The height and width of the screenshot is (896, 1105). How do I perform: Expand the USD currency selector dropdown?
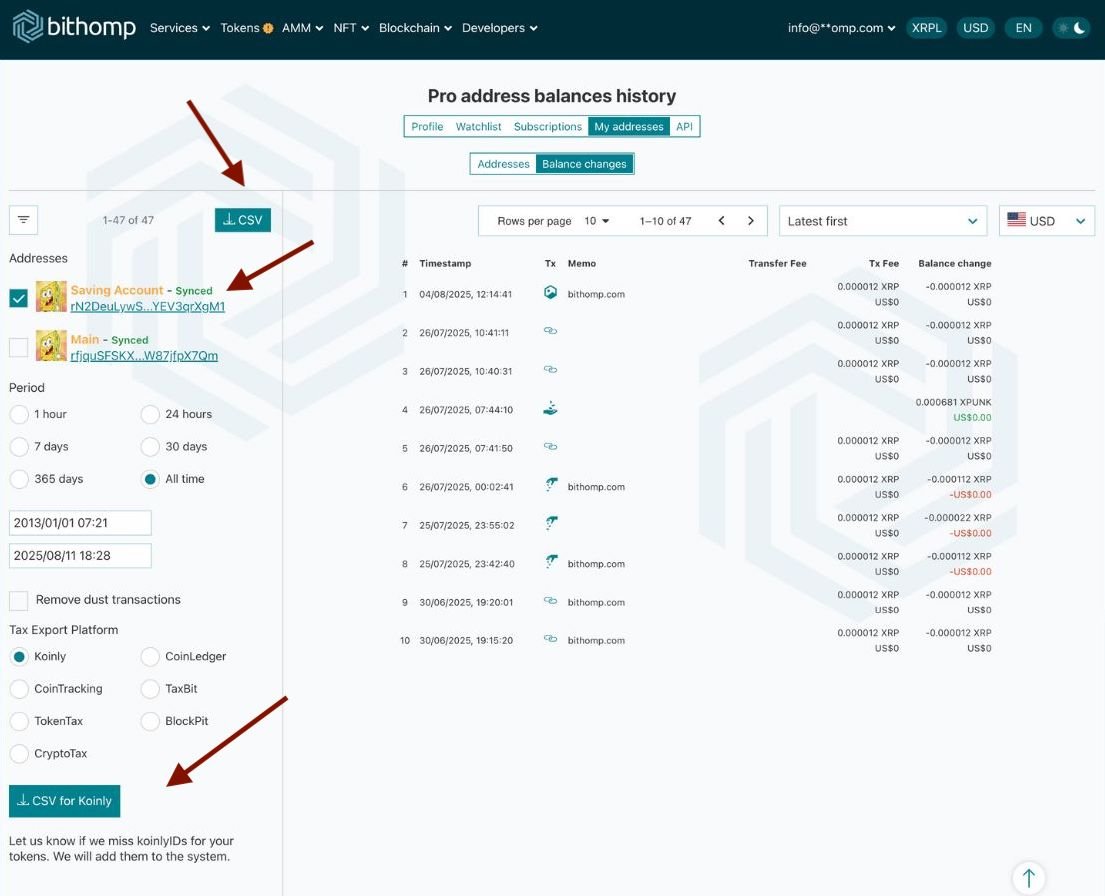tap(1046, 221)
